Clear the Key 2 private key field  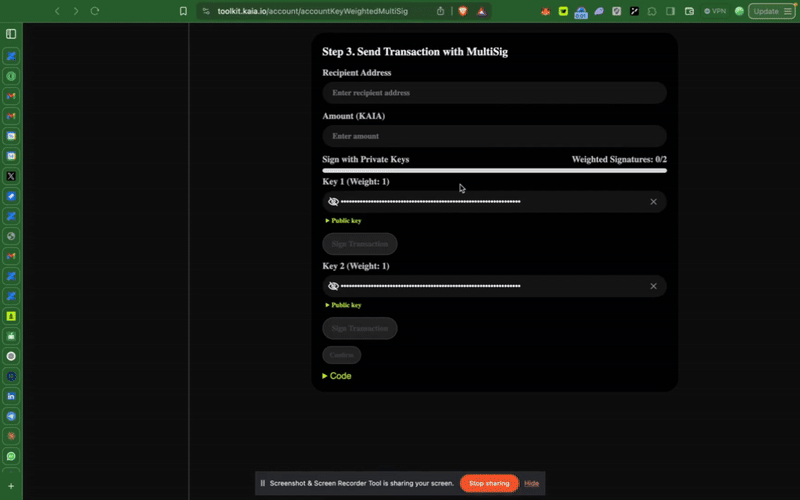(653, 286)
